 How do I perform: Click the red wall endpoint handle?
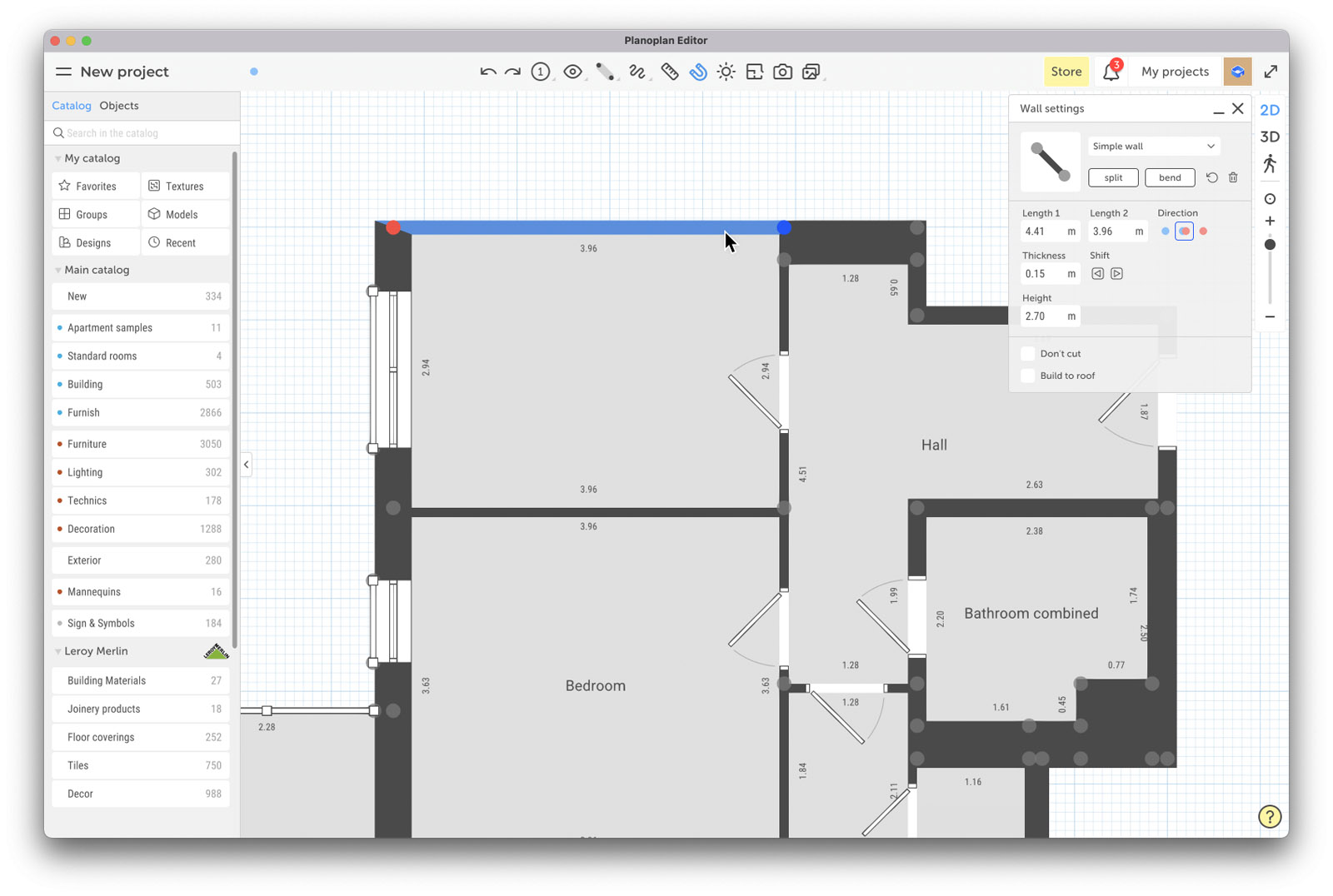click(393, 227)
